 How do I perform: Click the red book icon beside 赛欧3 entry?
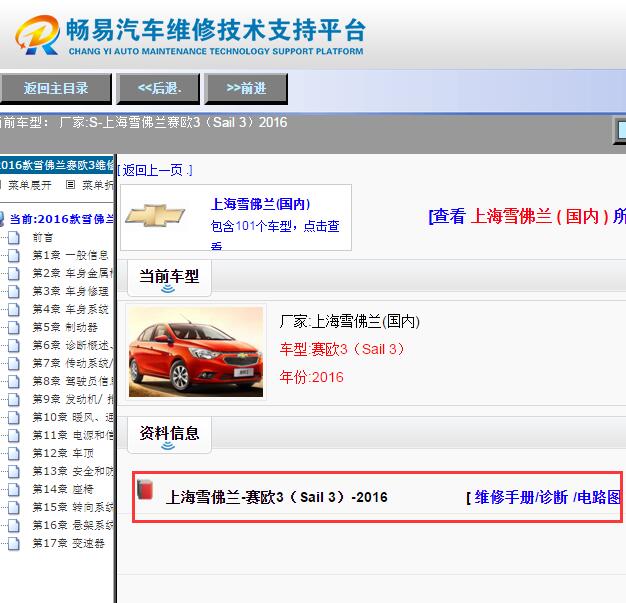[145, 489]
